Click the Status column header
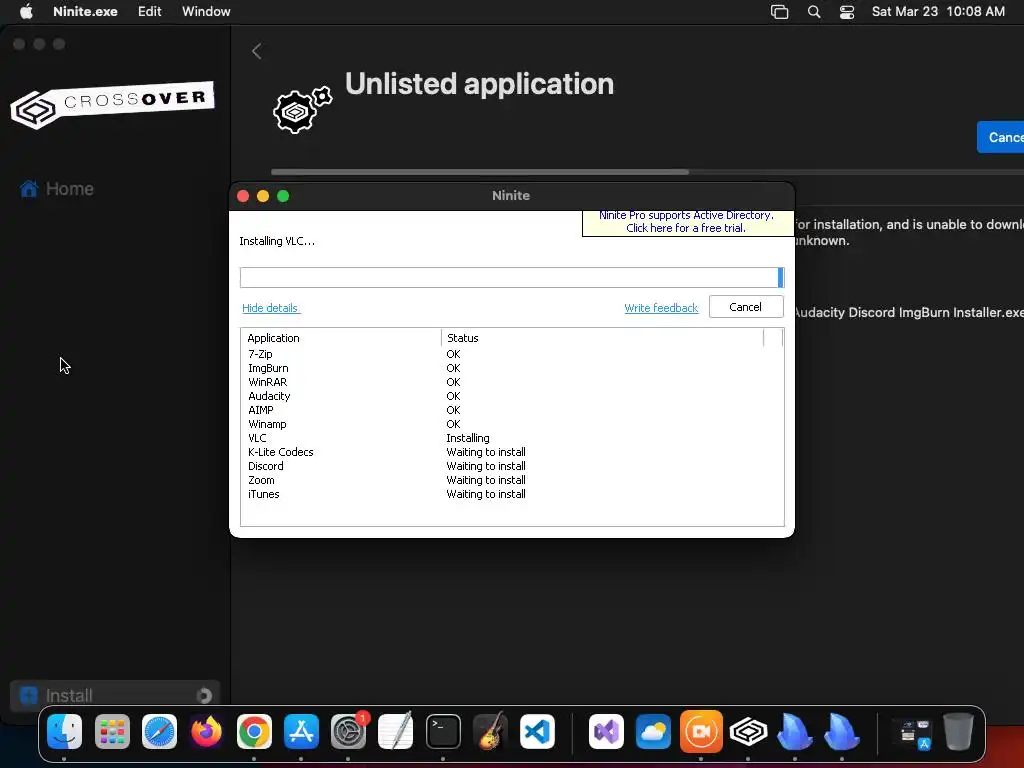1024x768 pixels. [x=602, y=338]
